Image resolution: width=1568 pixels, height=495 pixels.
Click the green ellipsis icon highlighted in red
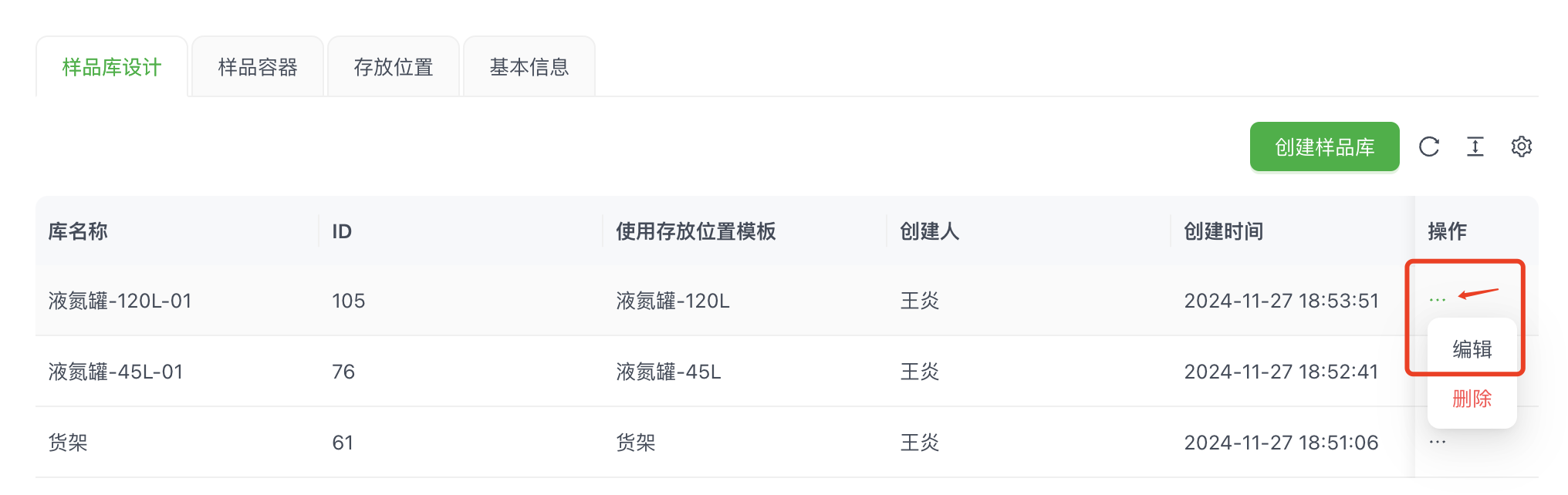(x=1437, y=301)
